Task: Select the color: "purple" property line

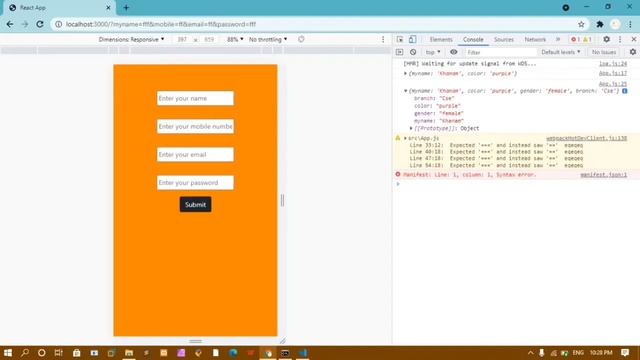Action: click(437, 106)
